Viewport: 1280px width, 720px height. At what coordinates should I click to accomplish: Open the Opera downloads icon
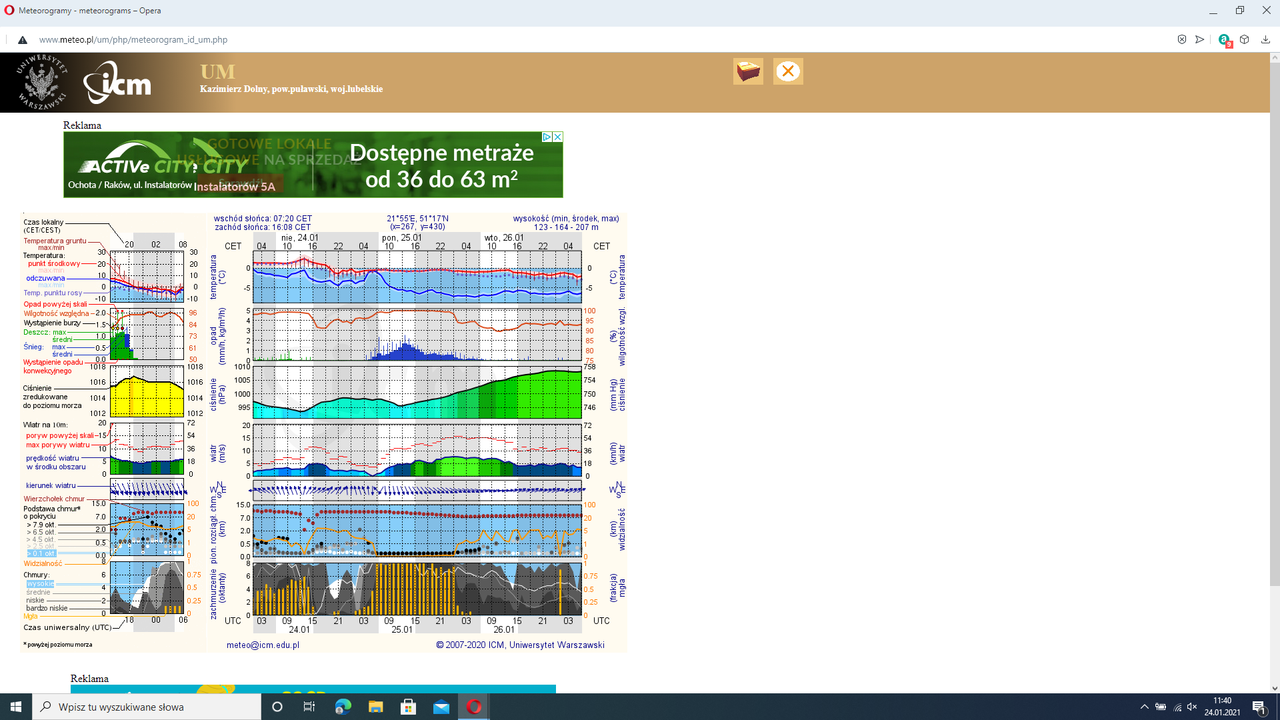click(x=1264, y=40)
